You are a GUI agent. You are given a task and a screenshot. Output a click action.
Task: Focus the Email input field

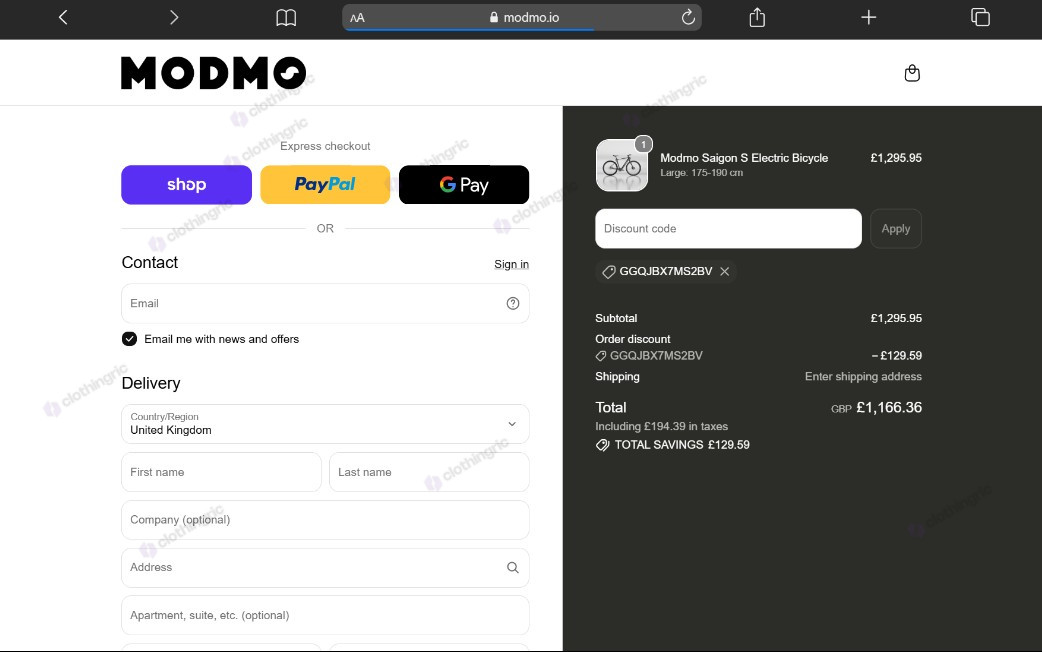click(x=325, y=304)
